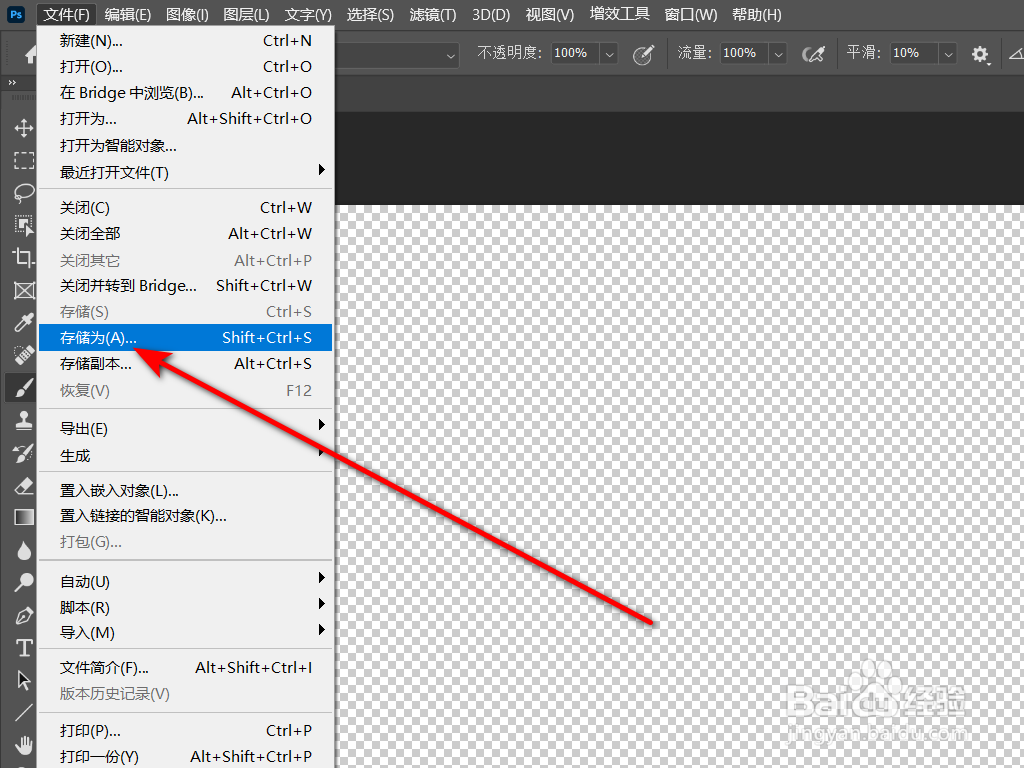Select the Crop tool
Screen dimensions: 1024x768
tap(24, 257)
